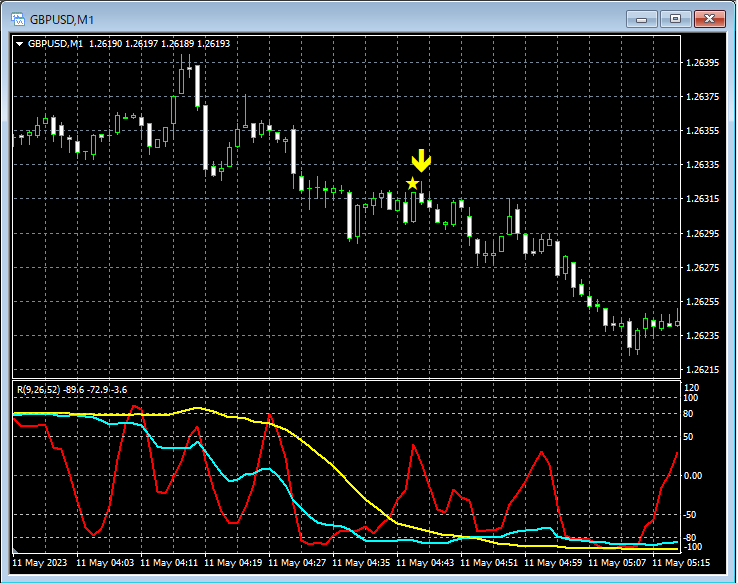Click the 0.00 level on indicator scale
The image size is (738, 583).
tap(693, 476)
